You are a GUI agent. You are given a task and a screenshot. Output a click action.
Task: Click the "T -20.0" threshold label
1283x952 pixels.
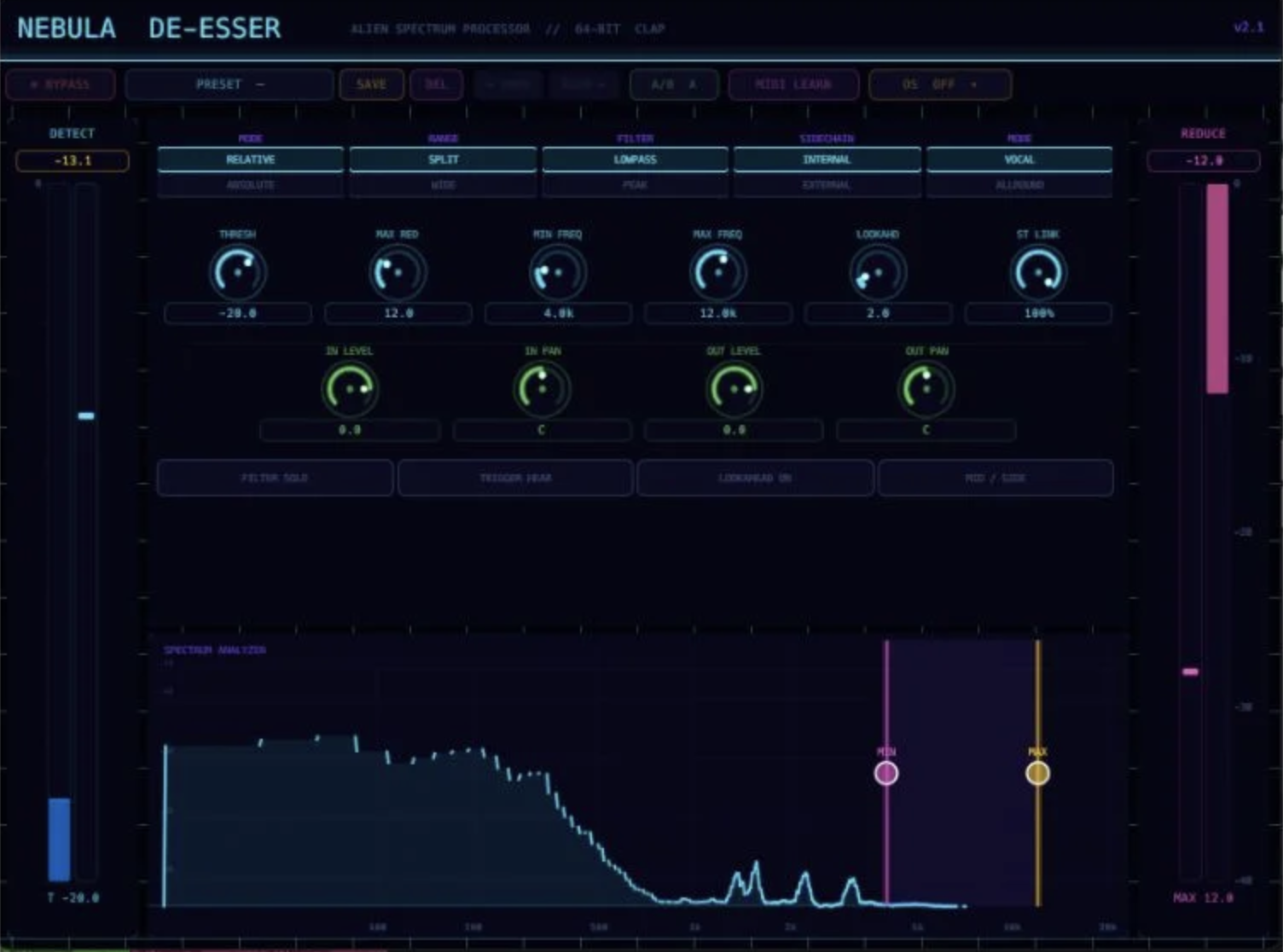click(73, 897)
